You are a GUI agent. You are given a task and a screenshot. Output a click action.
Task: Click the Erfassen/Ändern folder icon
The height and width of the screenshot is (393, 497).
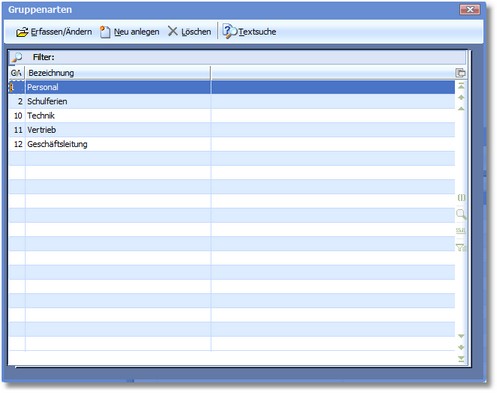tap(22, 32)
